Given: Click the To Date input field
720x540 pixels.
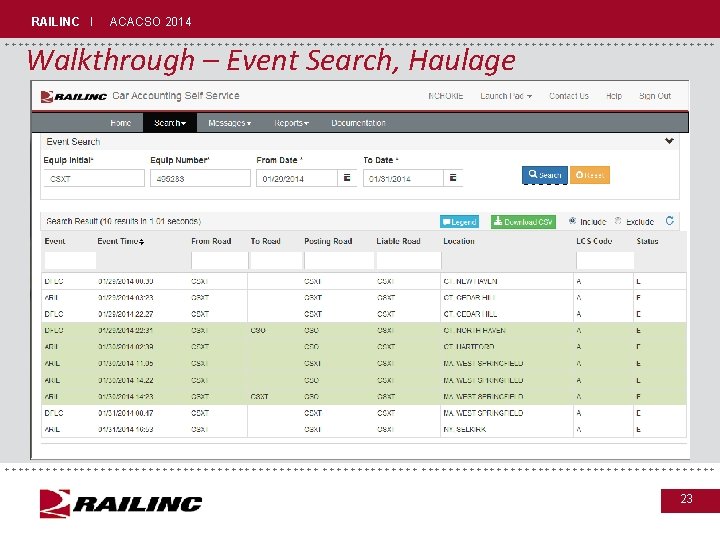Looking at the screenshot, I should [x=403, y=178].
